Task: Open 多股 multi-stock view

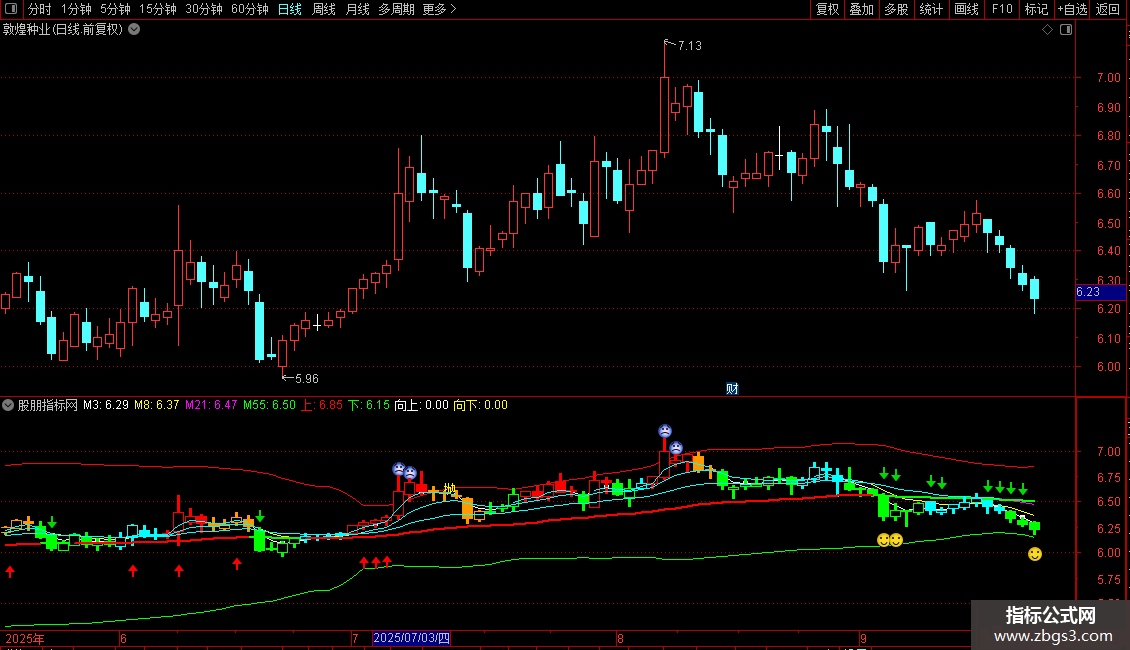Action: click(x=896, y=9)
